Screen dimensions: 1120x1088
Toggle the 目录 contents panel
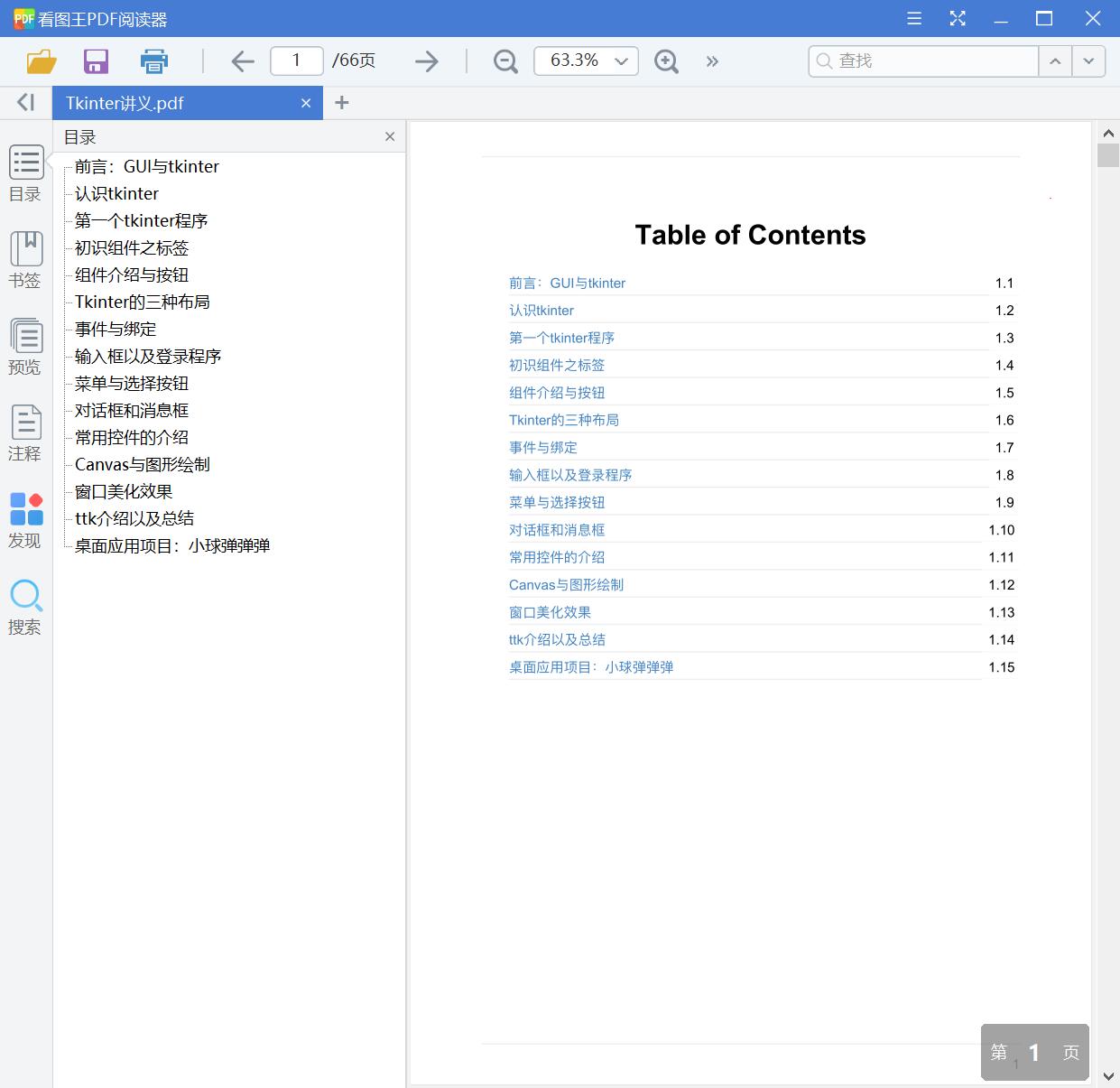pyautogui.click(x=26, y=172)
